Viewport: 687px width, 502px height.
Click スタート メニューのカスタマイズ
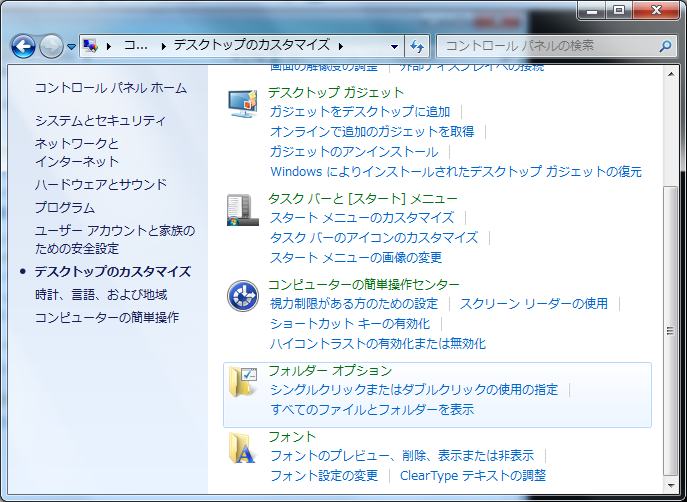pos(362,218)
